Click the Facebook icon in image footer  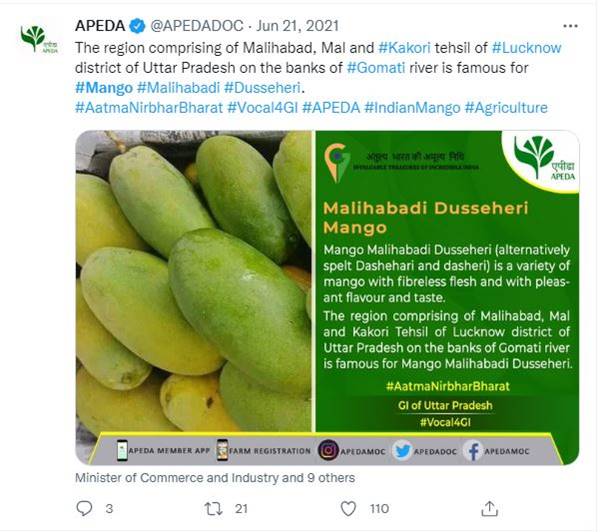coord(471,451)
